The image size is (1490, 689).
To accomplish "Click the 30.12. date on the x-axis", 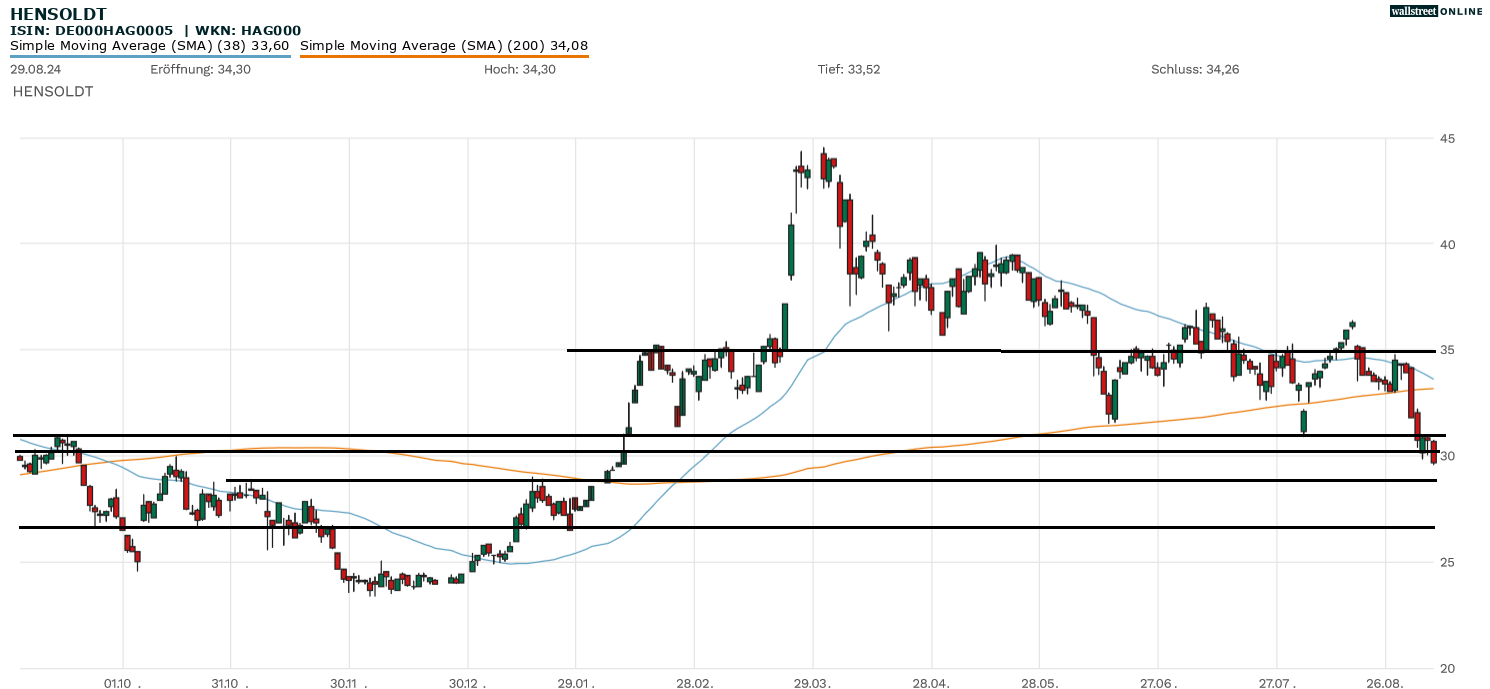I will [x=467, y=684].
